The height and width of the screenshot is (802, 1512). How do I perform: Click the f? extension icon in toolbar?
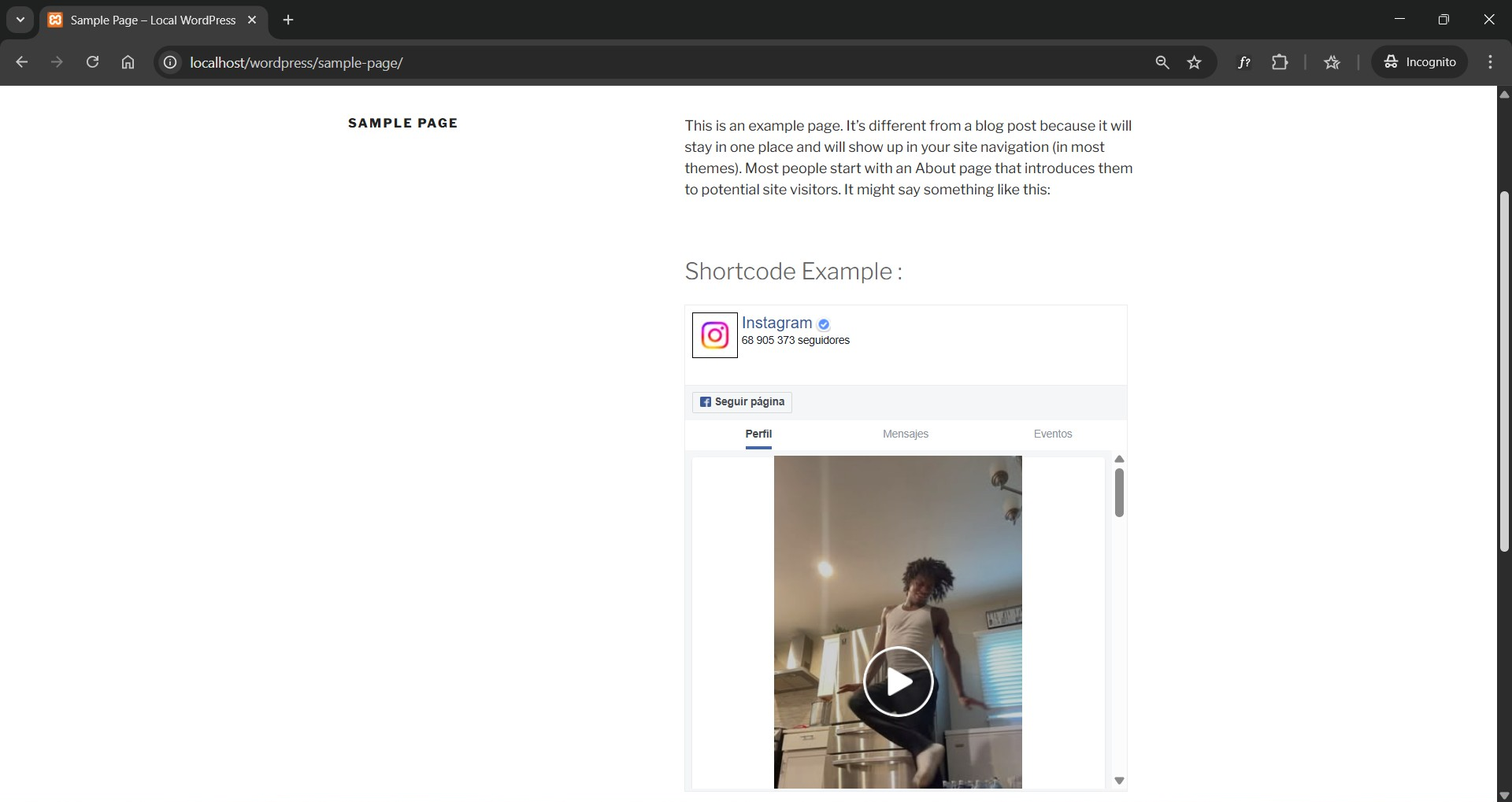pyautogui.click(x=1244, y=62)
